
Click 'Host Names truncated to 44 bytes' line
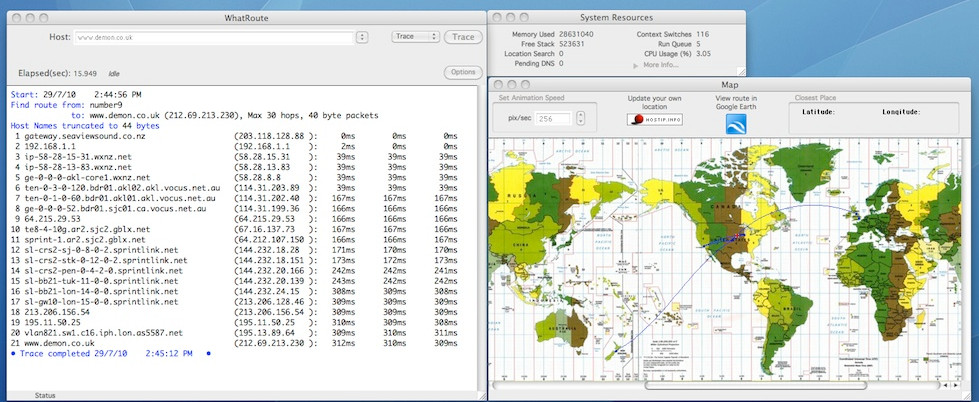(85, 125)
